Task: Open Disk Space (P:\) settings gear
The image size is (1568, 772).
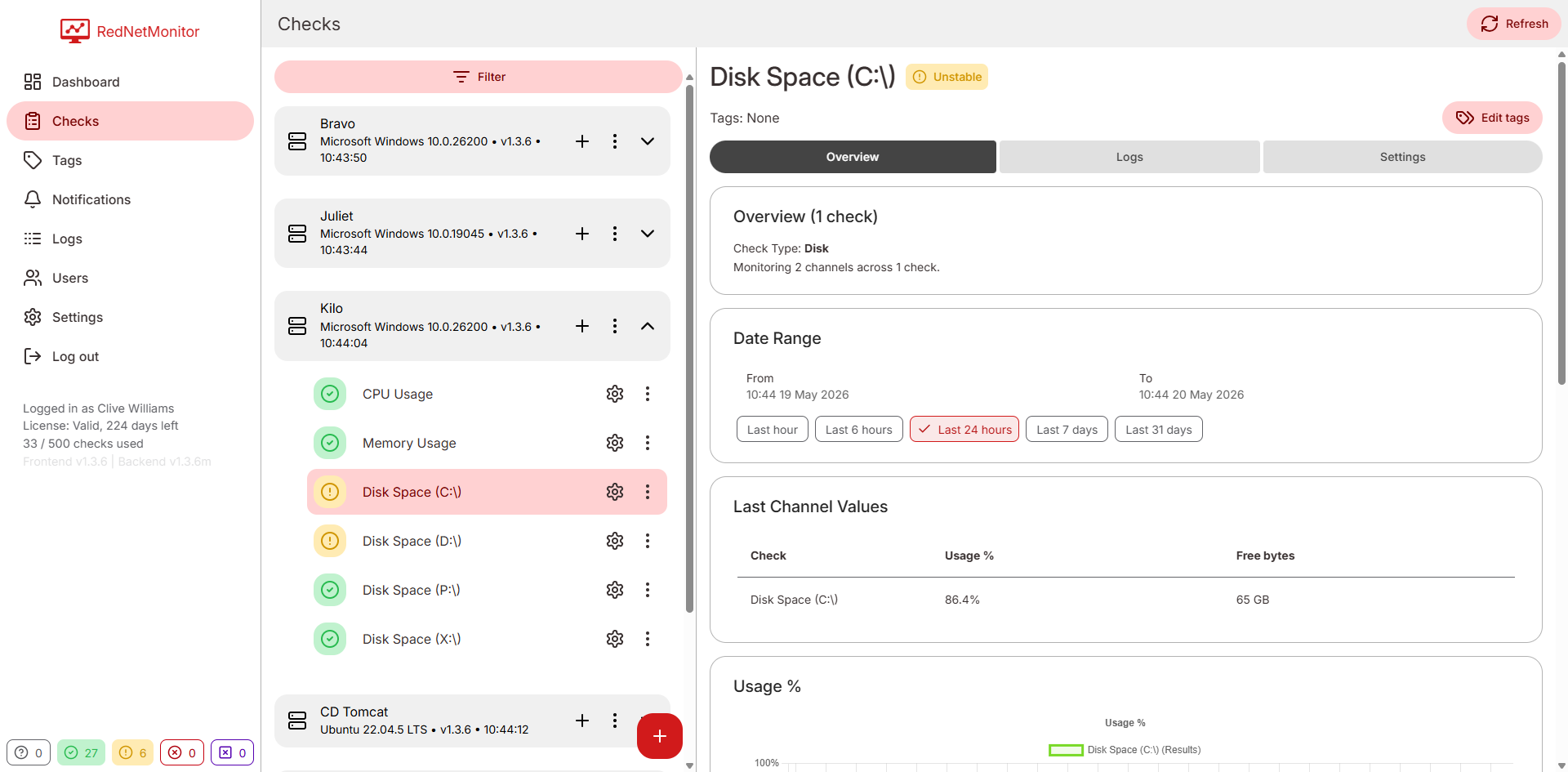Action: (x=615, y=590)
